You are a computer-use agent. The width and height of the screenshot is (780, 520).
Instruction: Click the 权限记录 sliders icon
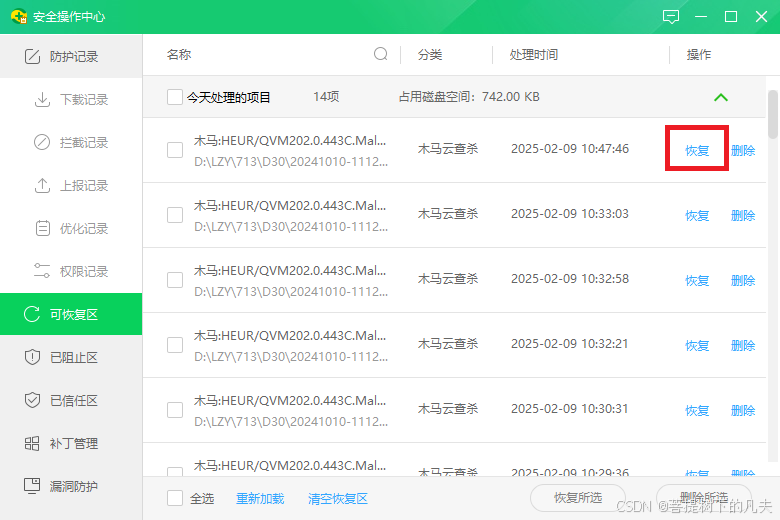point(42,271)
